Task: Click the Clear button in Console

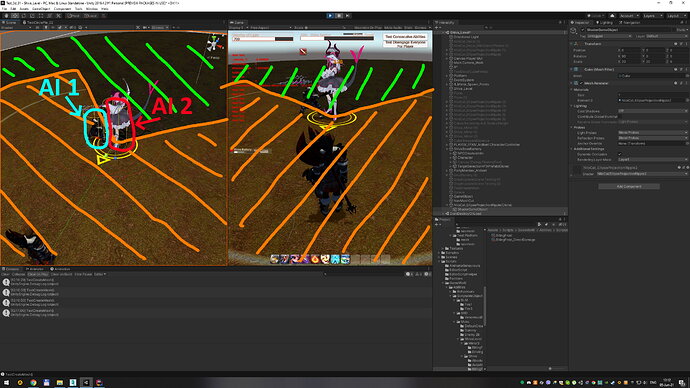Action: pyautogui.click(x=5, y=274)
